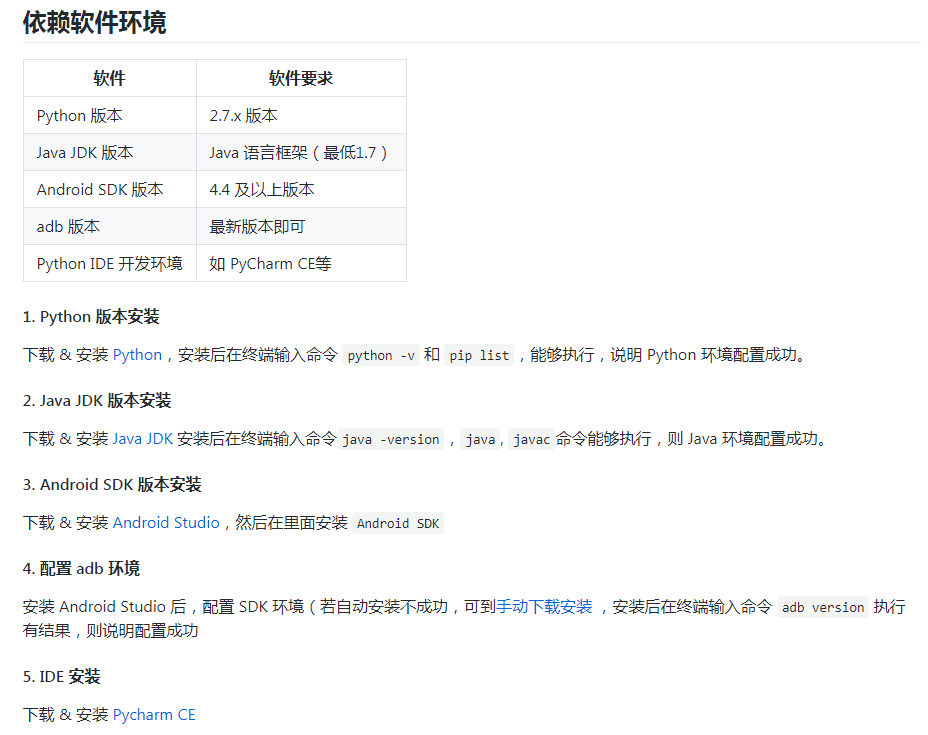
Task: Select the Android SDK code snippet
Action: coord(397,523)
